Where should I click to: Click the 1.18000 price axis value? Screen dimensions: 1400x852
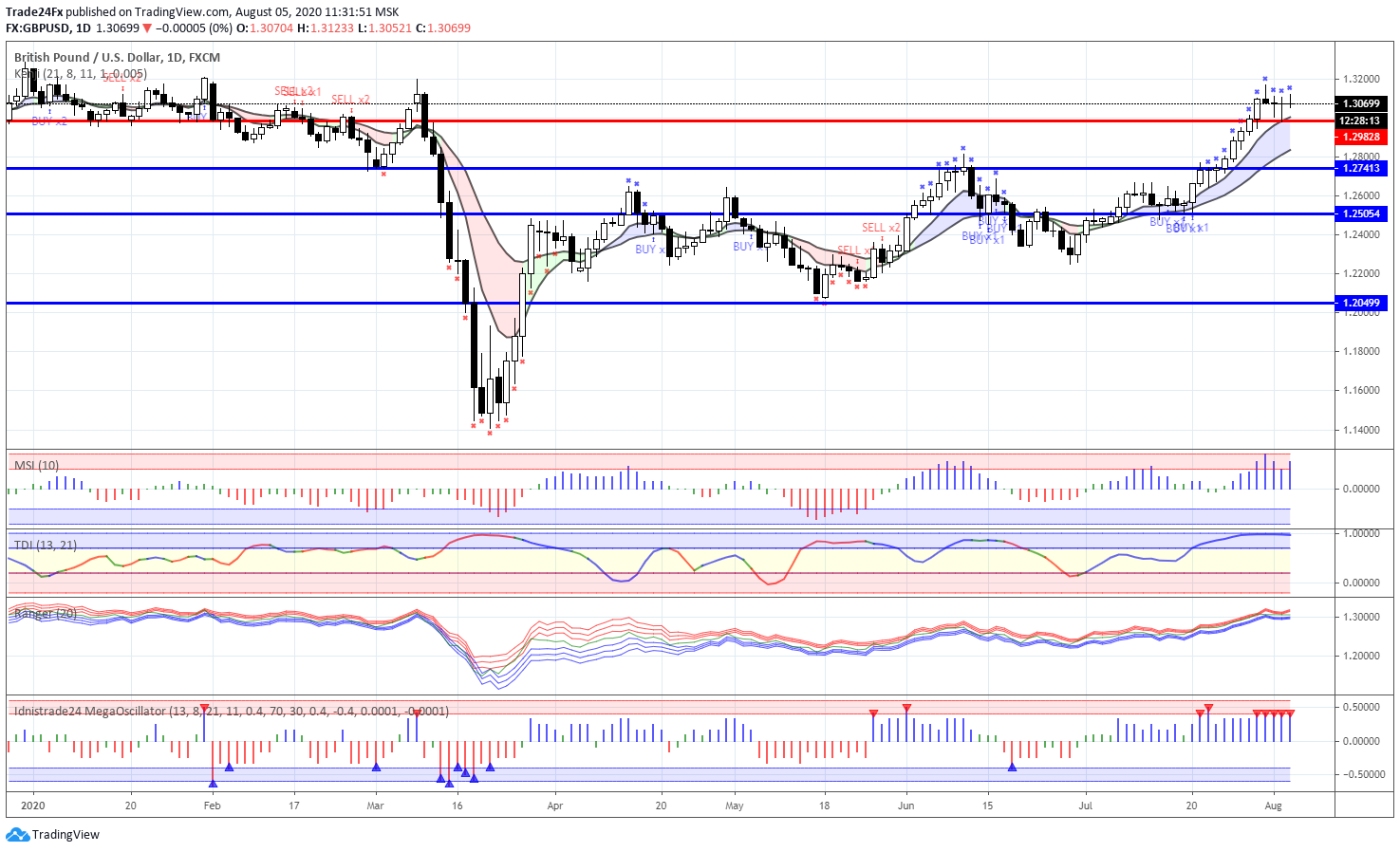click(x=1361, y=352)
